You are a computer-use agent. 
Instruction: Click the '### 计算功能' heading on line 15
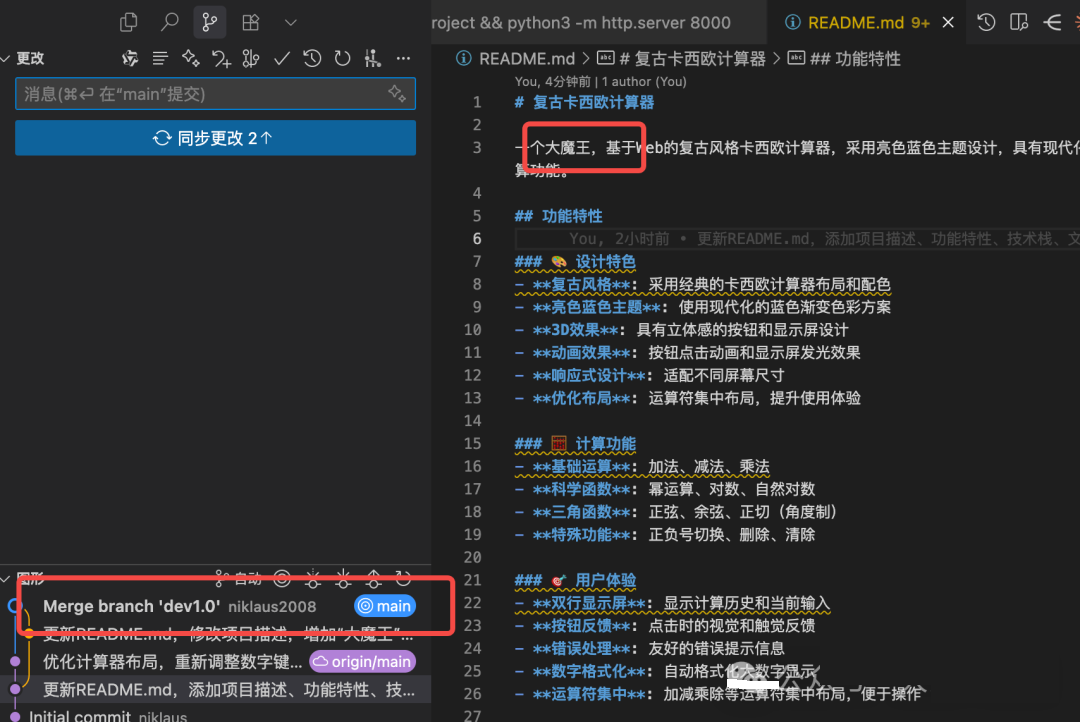tap(575, 444)
